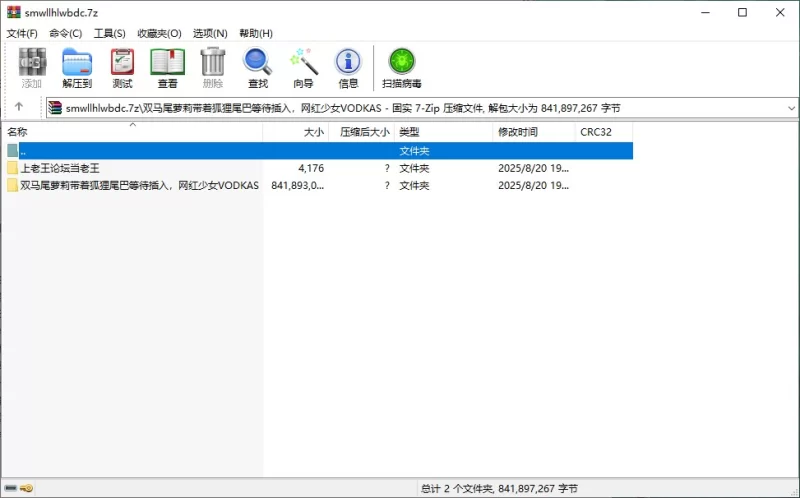The image size is (800, 498).
Task: Select the 上老王论坛当老王 folder row
Action: 317,168
